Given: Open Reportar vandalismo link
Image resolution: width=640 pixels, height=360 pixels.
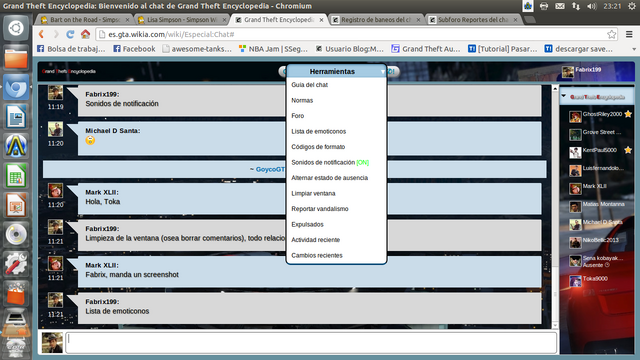Looking at the screenshot, I should pos(320,209).
